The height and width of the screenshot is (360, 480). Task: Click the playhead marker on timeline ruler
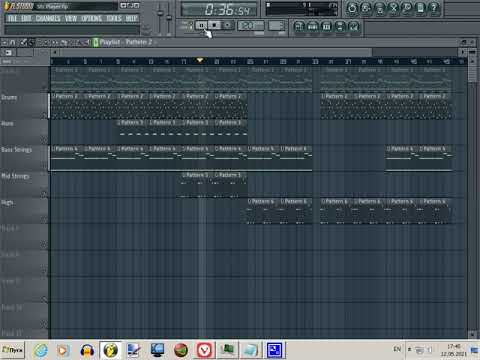tap(200, 60)
